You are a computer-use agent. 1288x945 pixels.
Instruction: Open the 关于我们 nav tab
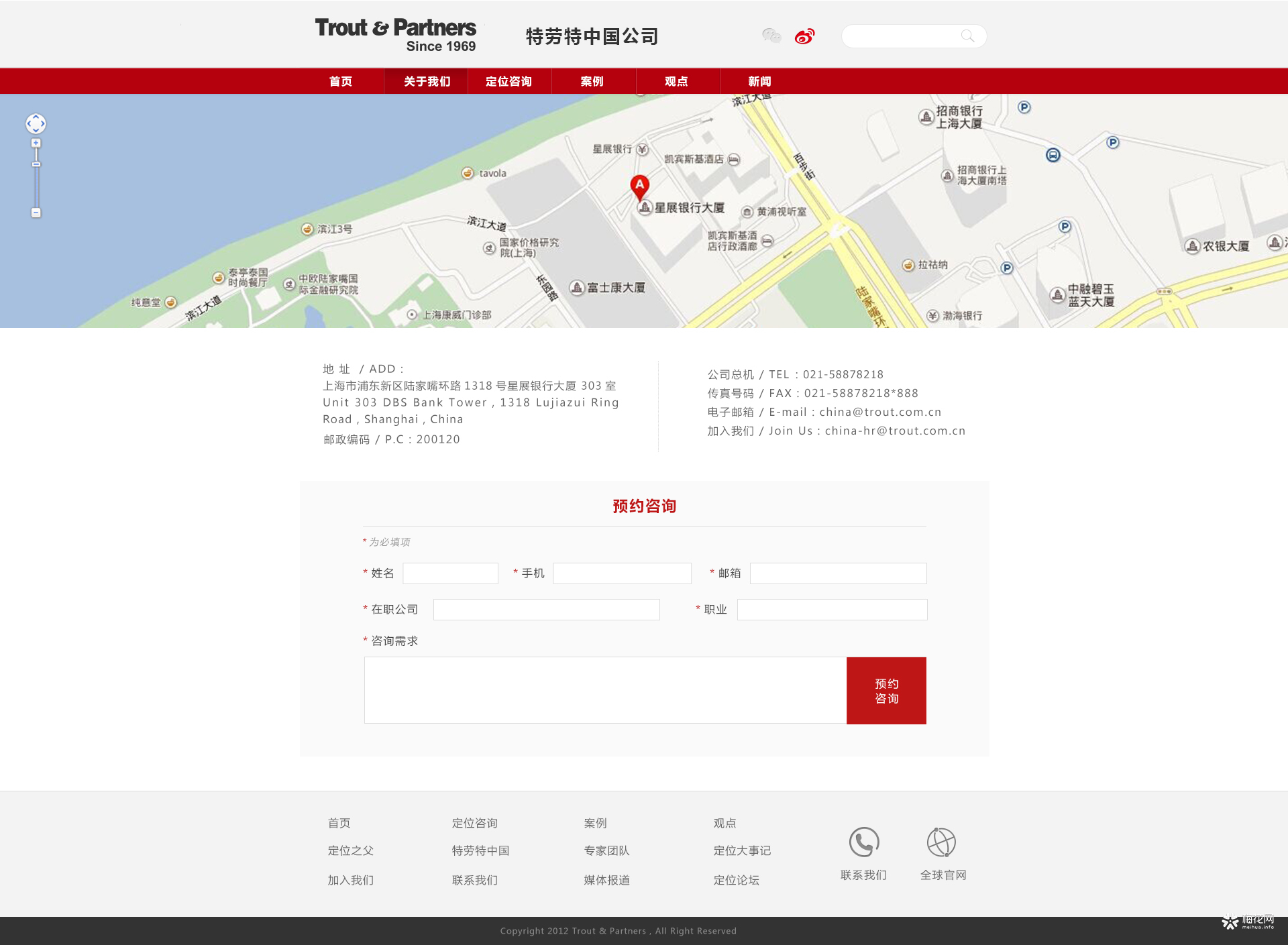tap(427, 81)
